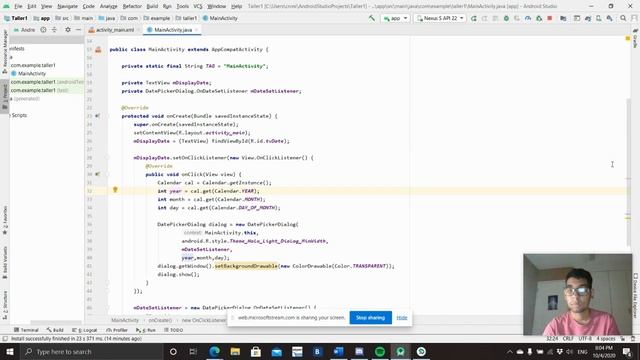Select com.example.taller1 (test) package

[40, 90]
